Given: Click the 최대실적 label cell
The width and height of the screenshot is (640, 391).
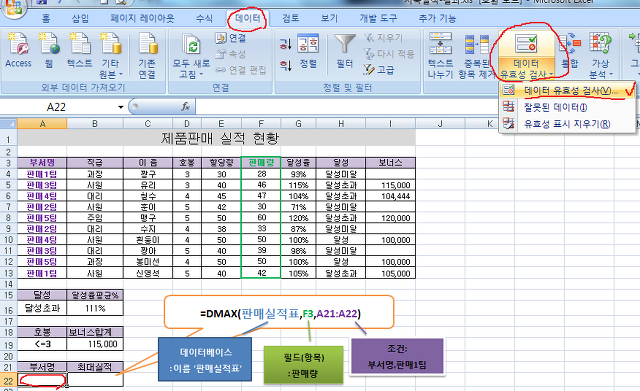Looking at the screenshot, I should (95, 367).
